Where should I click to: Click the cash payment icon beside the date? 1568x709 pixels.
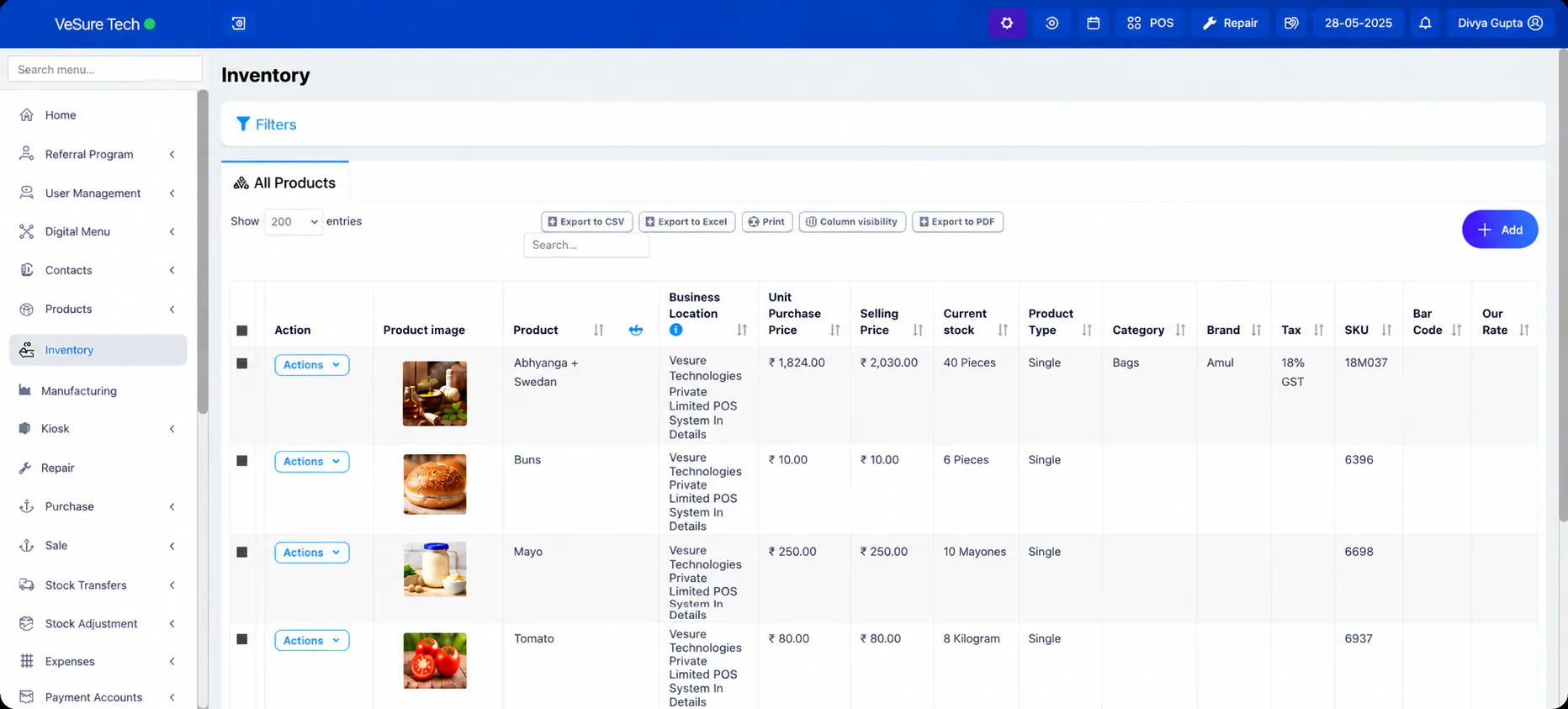[x=1291, y=24]
